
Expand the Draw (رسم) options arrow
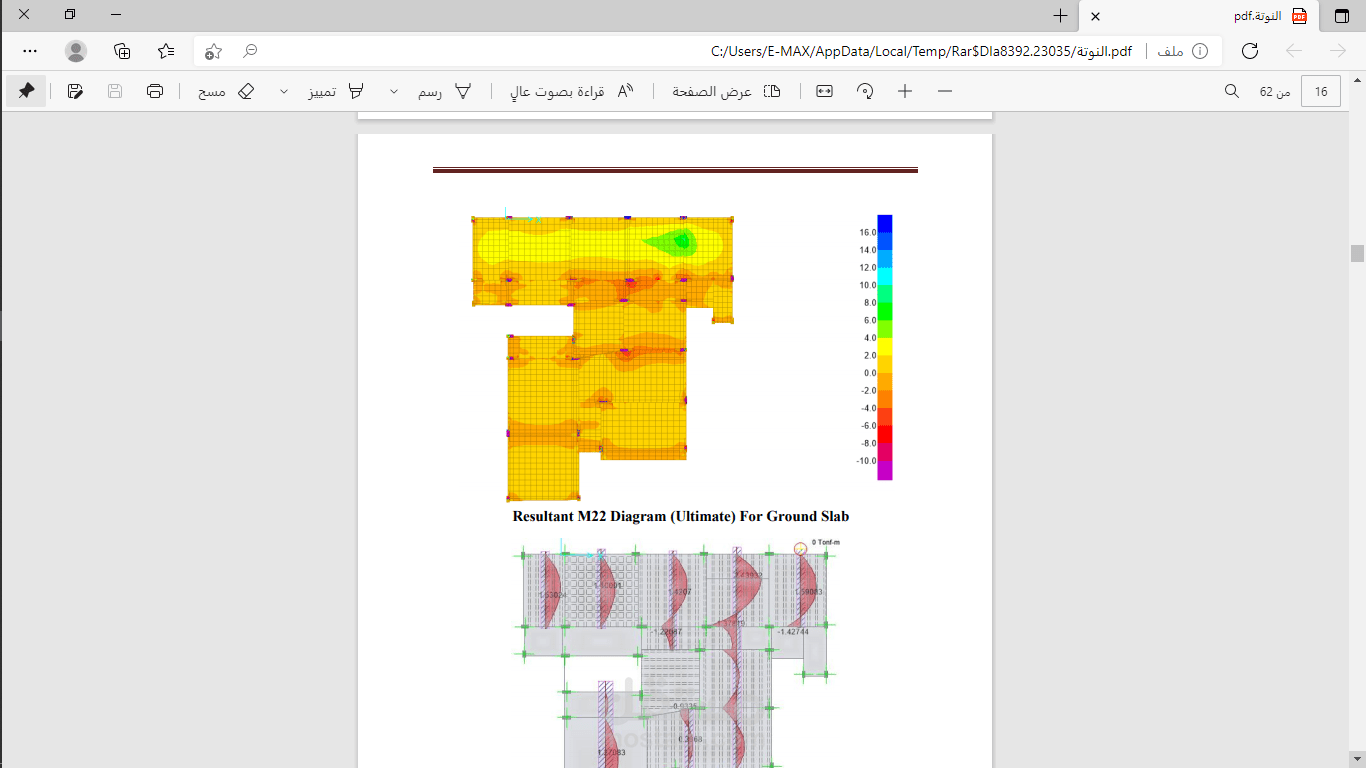[394, 91]
